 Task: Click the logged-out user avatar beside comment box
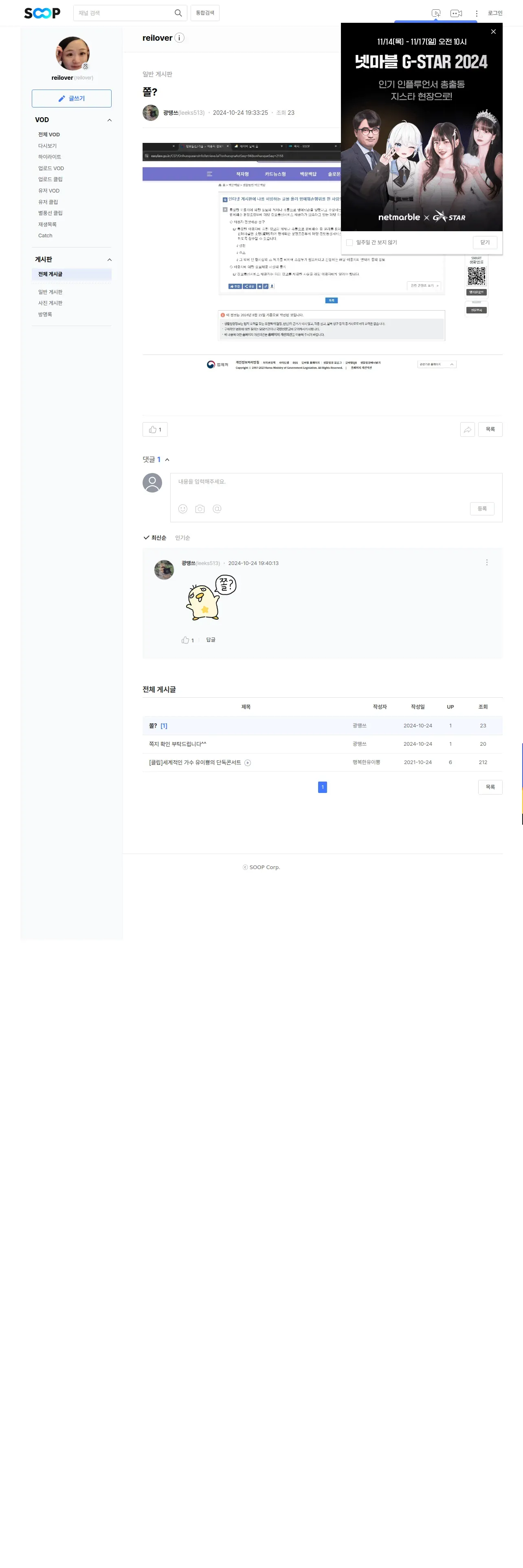pyautogui.click(x=152, y=483)
